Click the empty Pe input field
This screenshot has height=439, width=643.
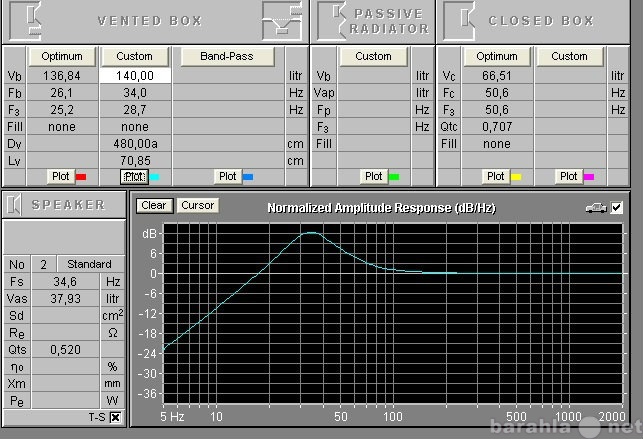(x=65, y=400)
